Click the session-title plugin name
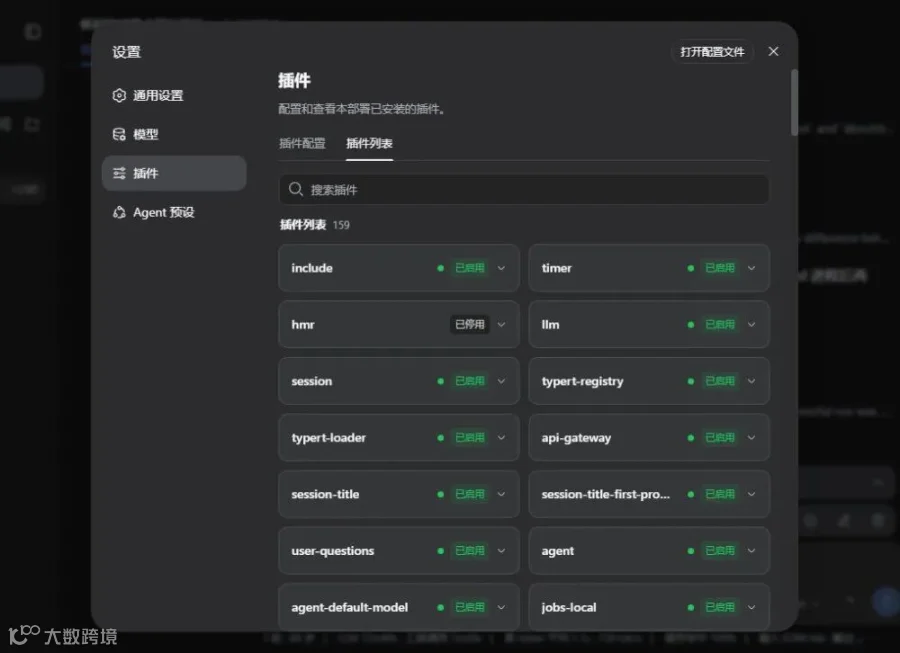900x653 pixels. (x=325, y=494)
